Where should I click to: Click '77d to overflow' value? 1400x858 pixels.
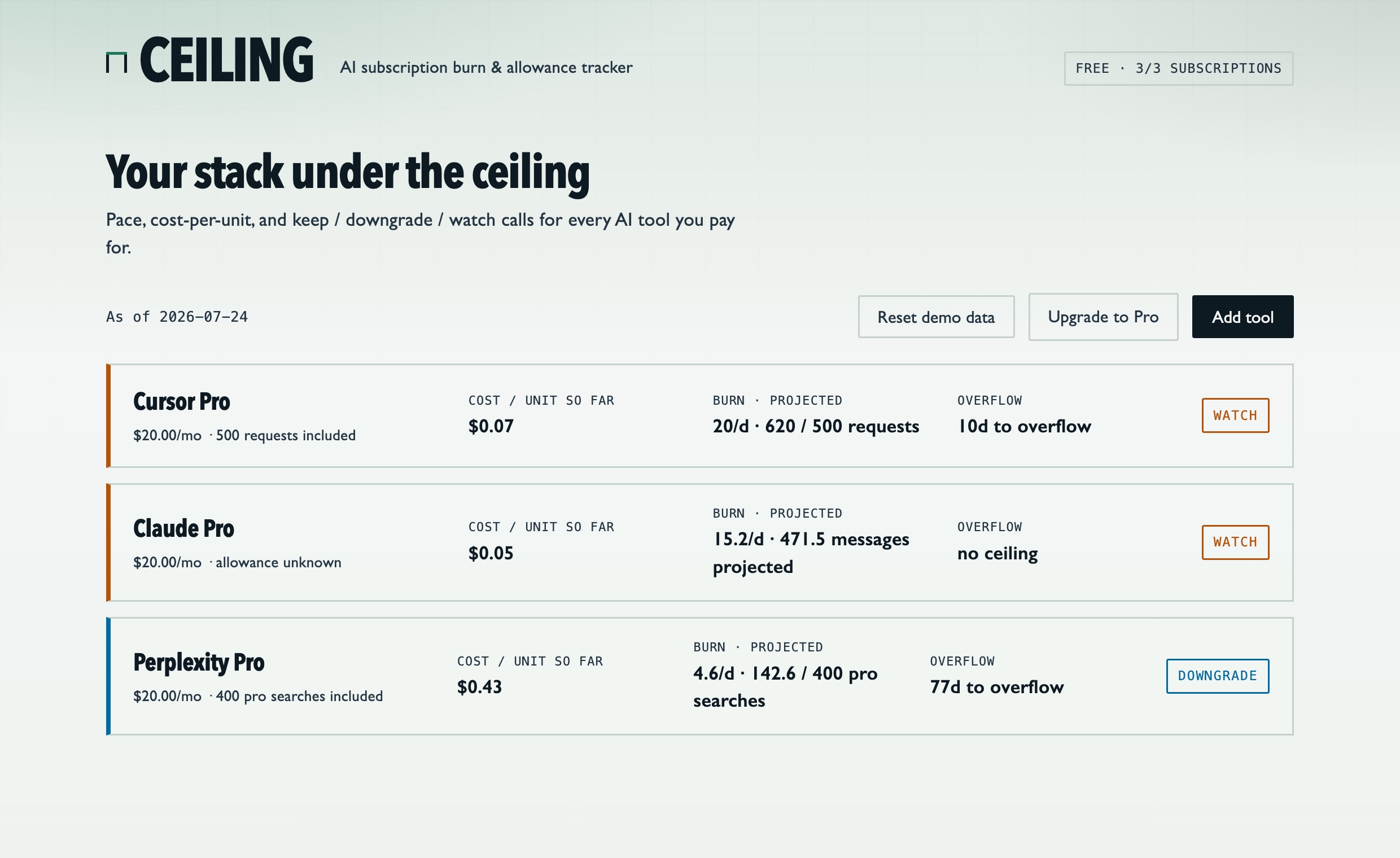997,687
